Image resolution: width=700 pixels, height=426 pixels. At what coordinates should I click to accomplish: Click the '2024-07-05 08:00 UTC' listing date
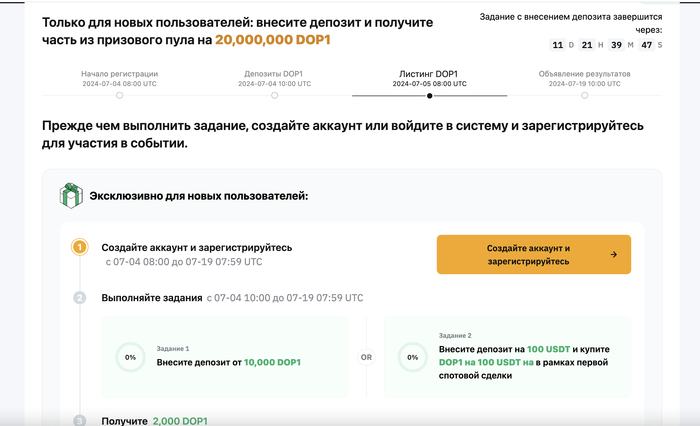point(429,84)
